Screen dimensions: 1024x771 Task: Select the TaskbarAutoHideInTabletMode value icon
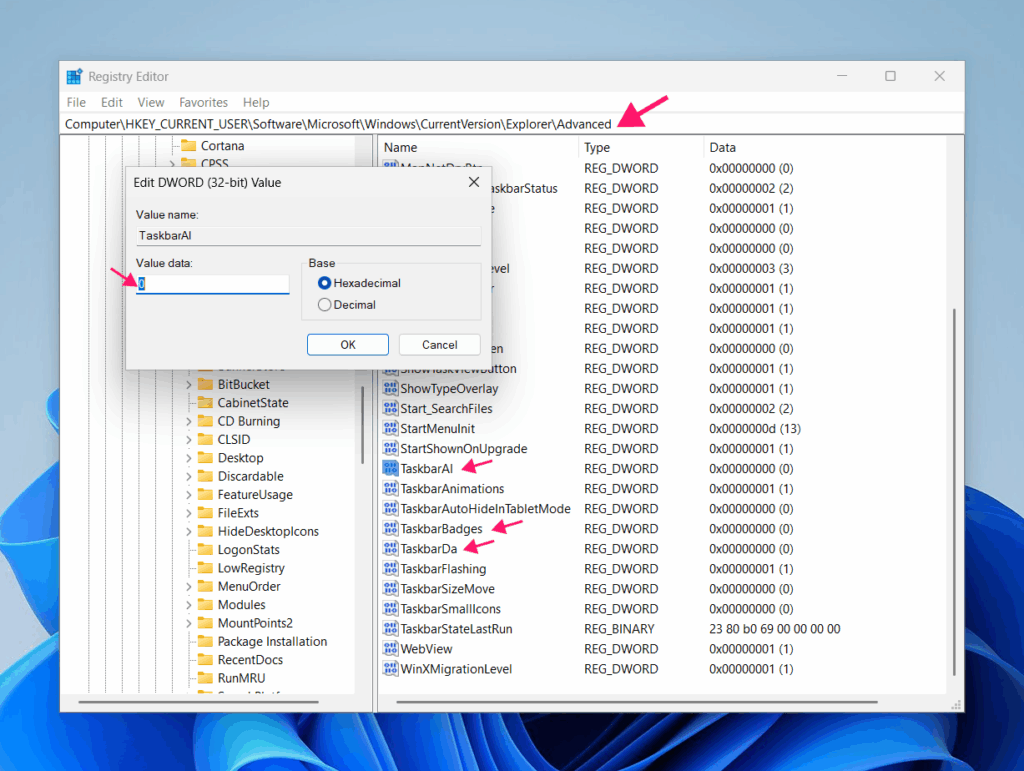pyautogui.click(x=391, y=509)
